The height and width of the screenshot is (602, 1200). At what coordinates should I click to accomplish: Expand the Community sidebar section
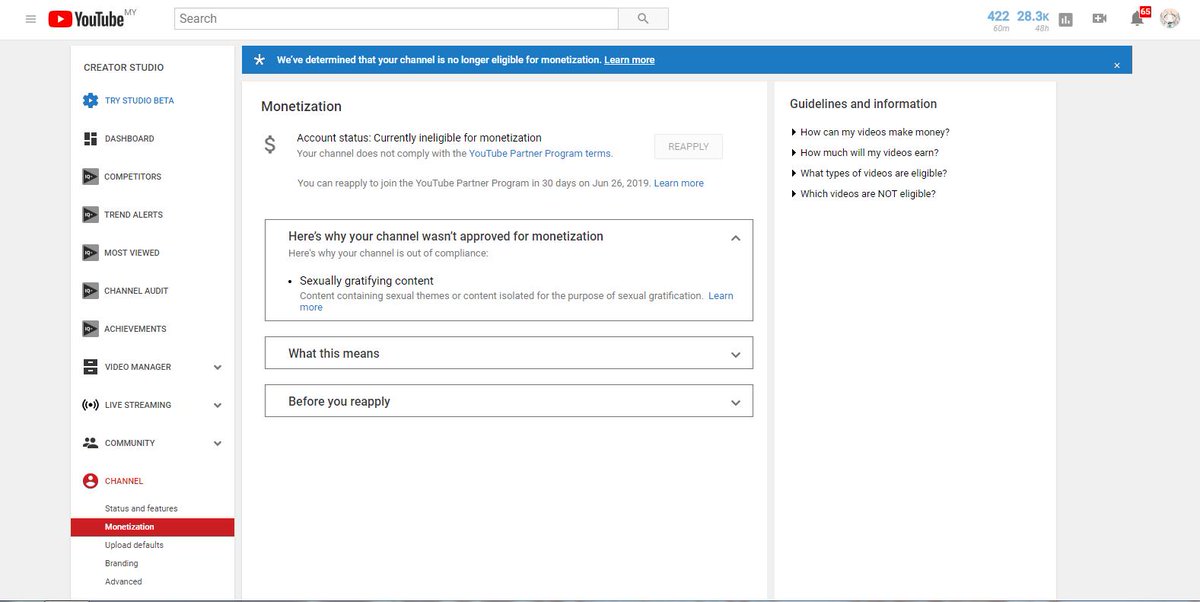tap(217, 443)
